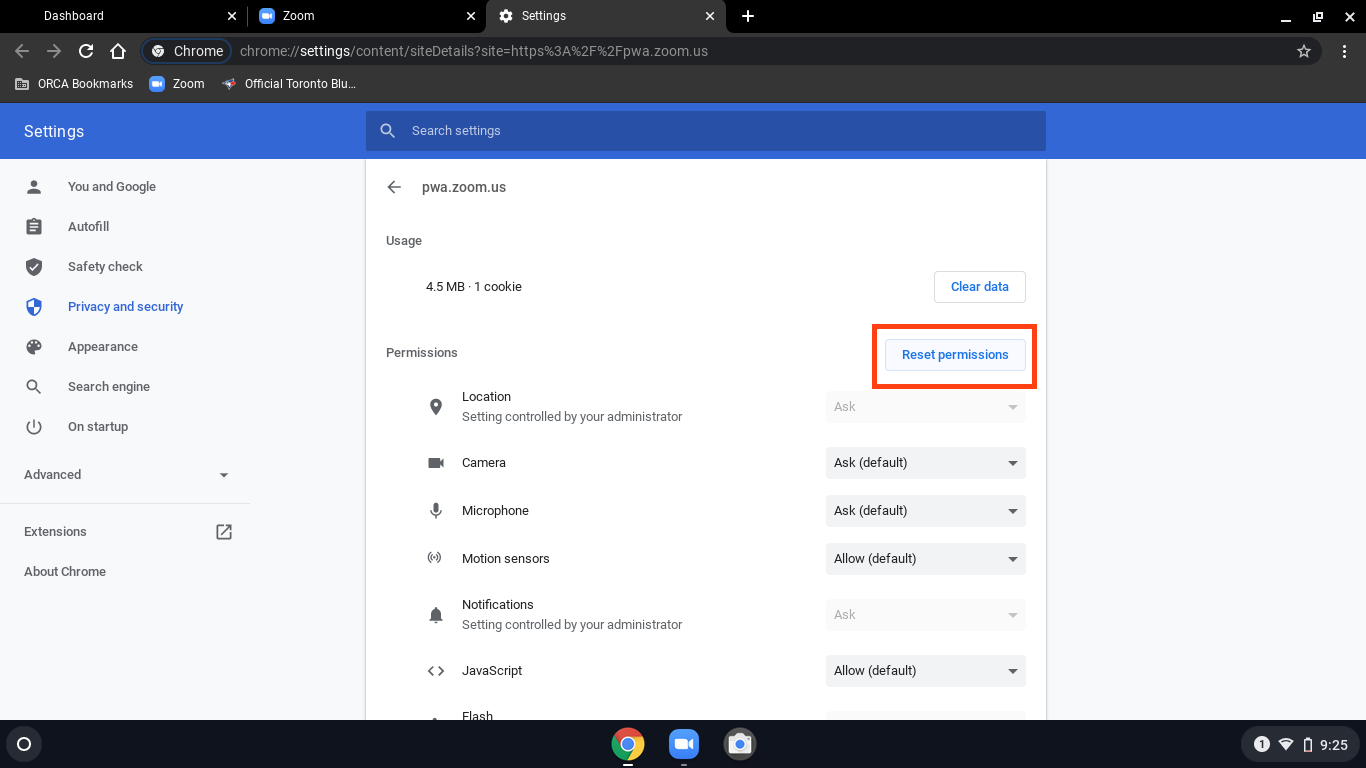Screen dimensions: 1366x768
Task: Click the Clear data button
Action: coord(980,287)
